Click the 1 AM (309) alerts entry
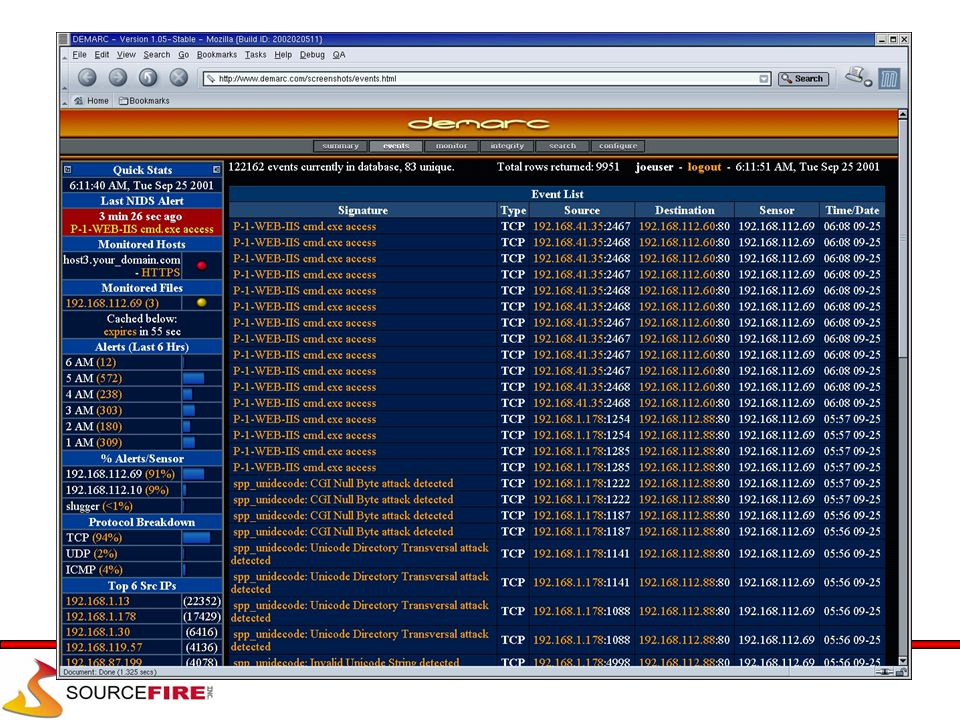Image resolution: width=960 pixels, height=720 pixels. pyautogui.click(x=94, y=442)
